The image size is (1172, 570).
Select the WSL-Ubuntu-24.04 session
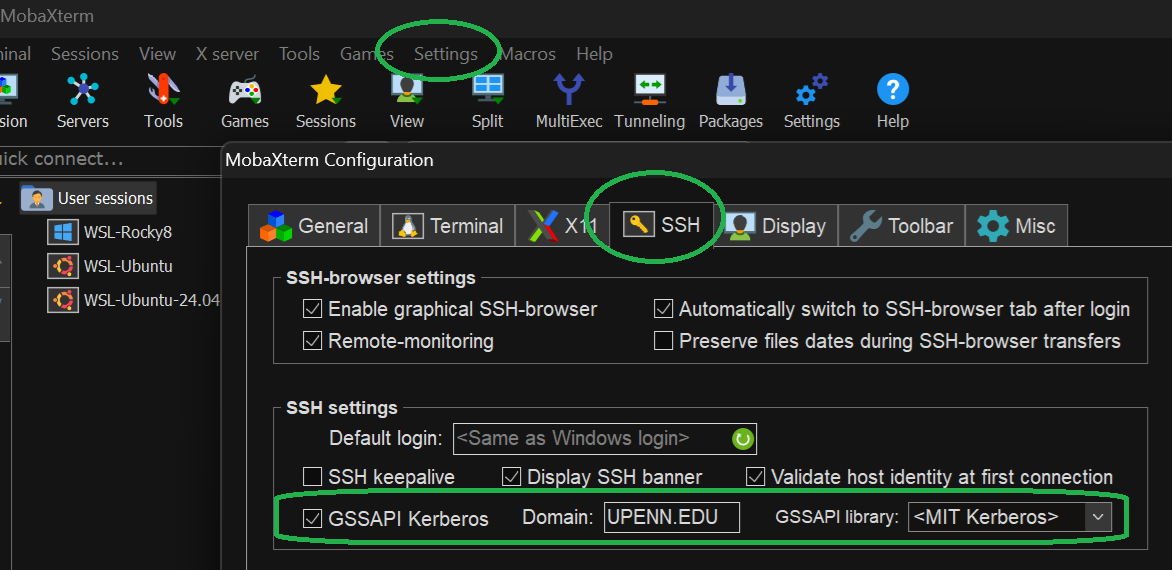pos(150,300)
